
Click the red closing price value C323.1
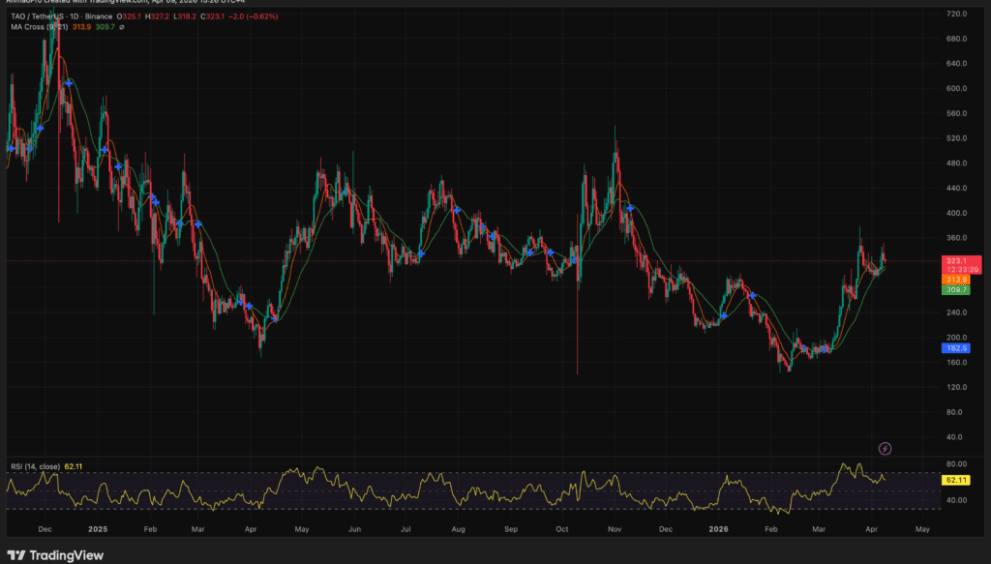(x=211, y=17)
